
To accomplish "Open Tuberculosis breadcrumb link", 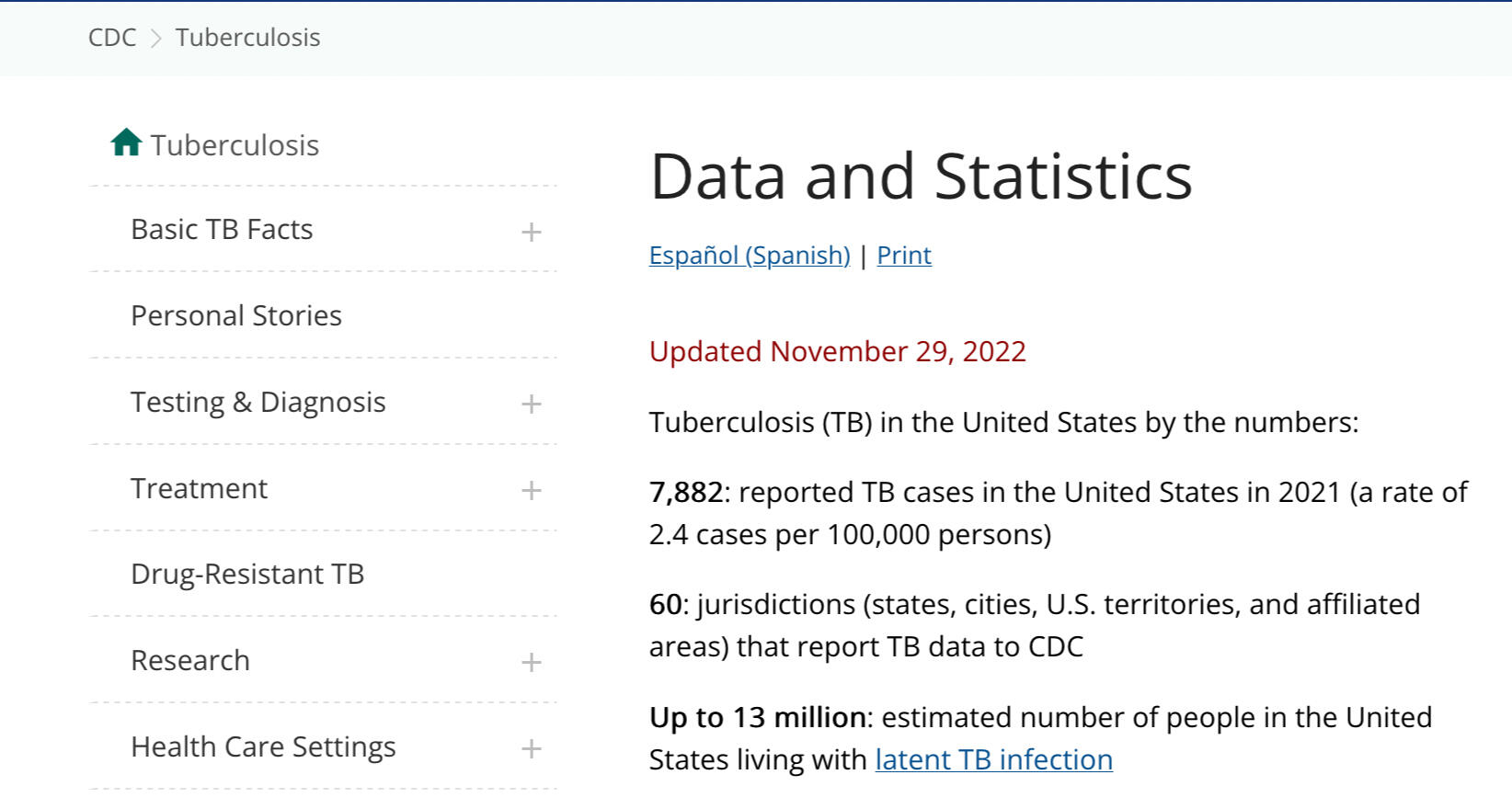I will [247, 38].
